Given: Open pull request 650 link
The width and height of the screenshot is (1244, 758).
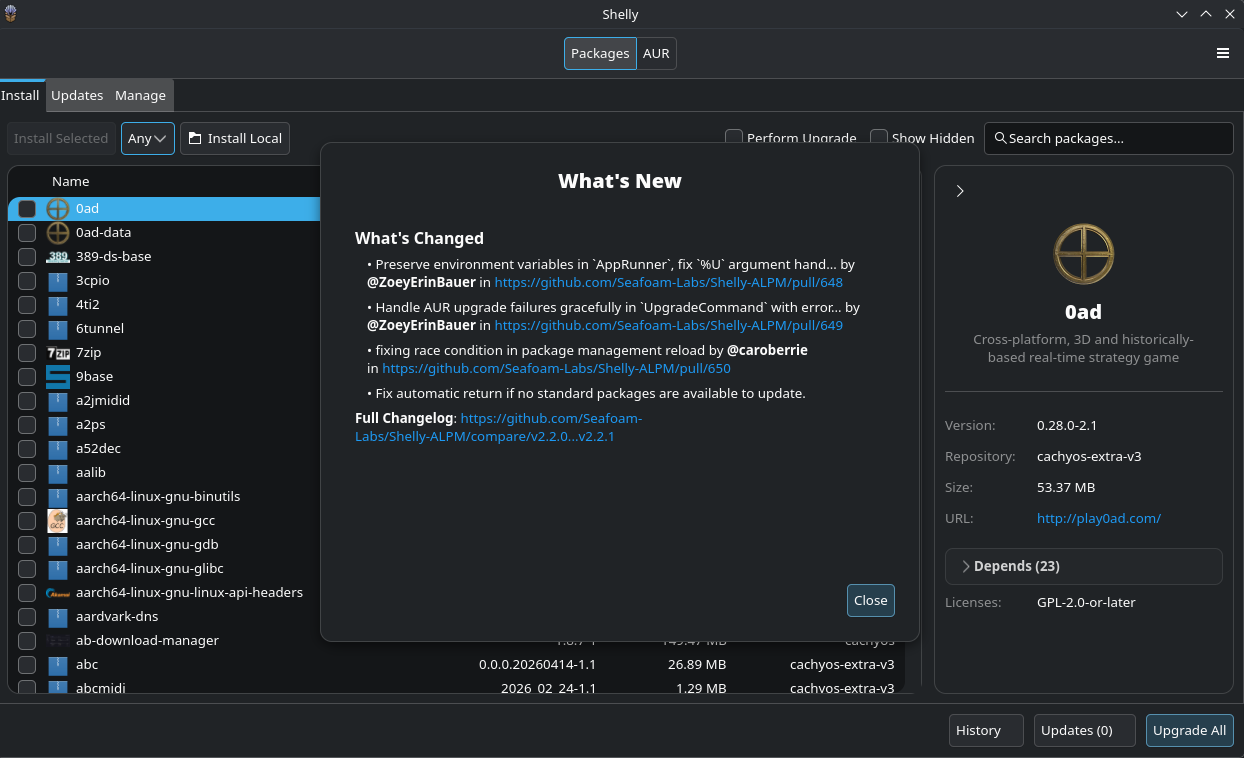Looking at the screenshot, I should click(x=556, y=368).
